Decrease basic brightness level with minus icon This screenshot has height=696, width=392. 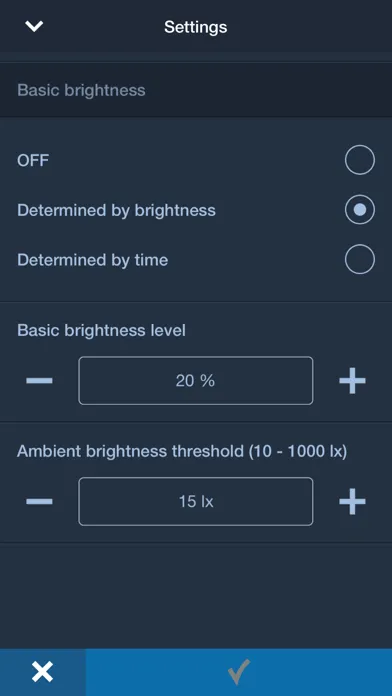coord(40,380)
